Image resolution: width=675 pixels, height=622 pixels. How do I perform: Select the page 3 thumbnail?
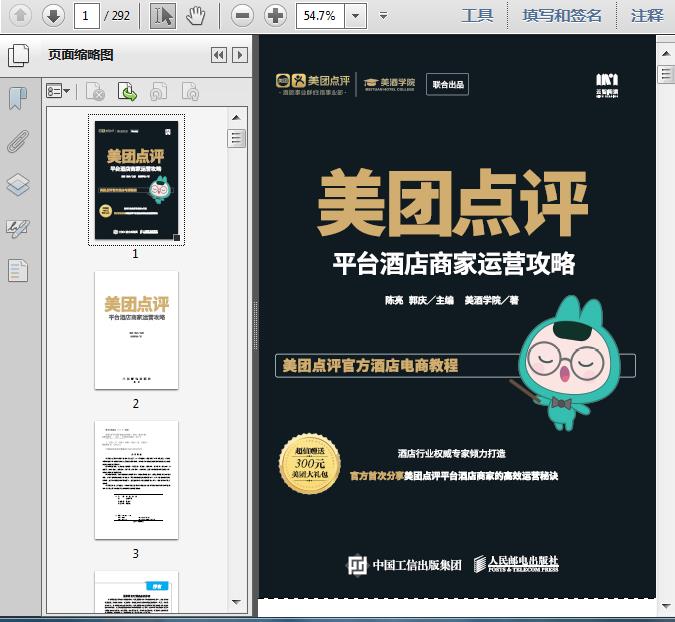(x=136, y=480)
